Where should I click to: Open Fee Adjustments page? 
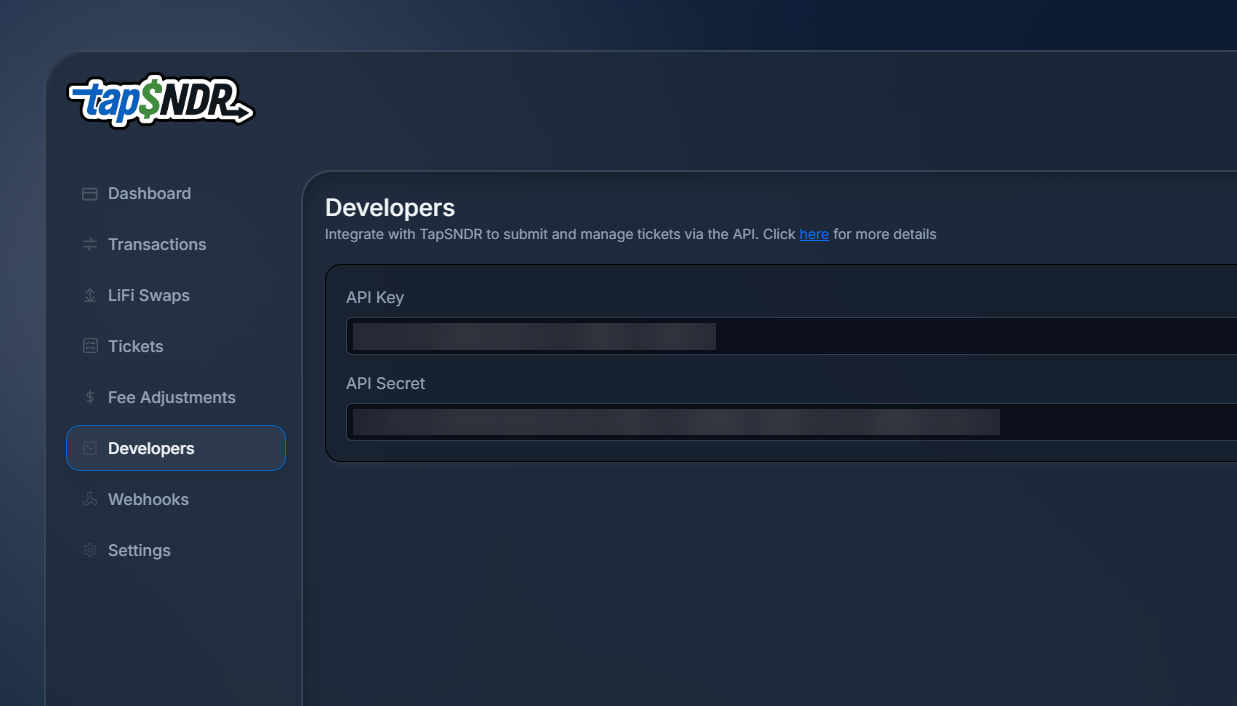pyautogui.click(x=176, y=398)
